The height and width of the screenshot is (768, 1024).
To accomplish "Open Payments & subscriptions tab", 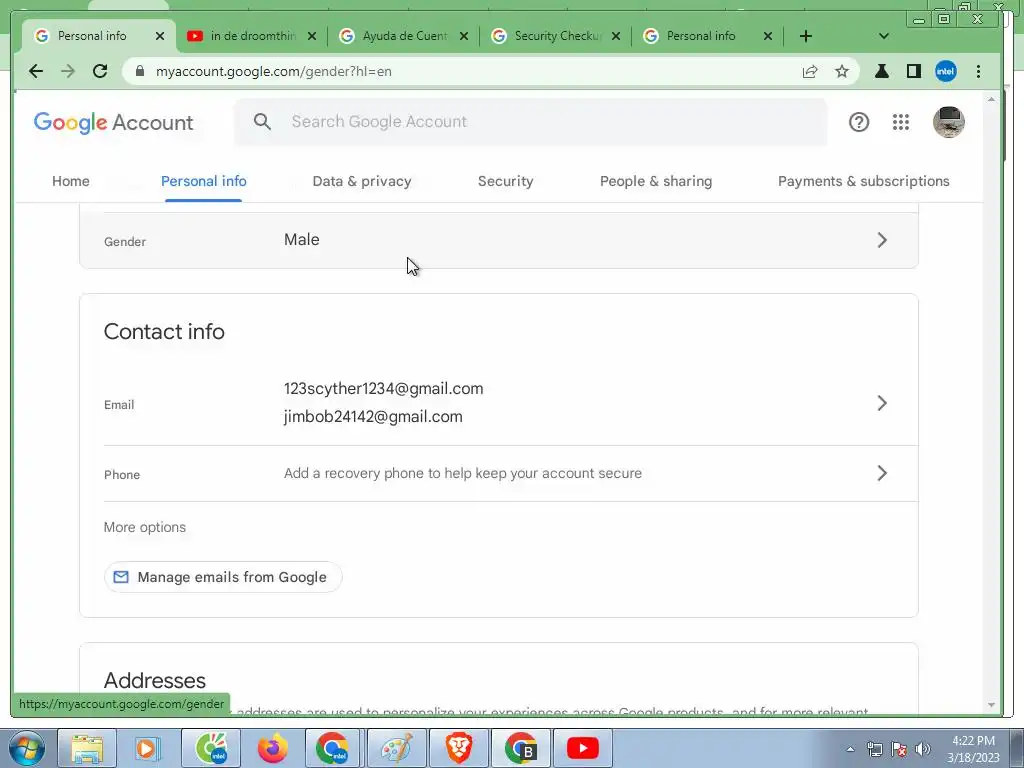I will tap(863, 181).
